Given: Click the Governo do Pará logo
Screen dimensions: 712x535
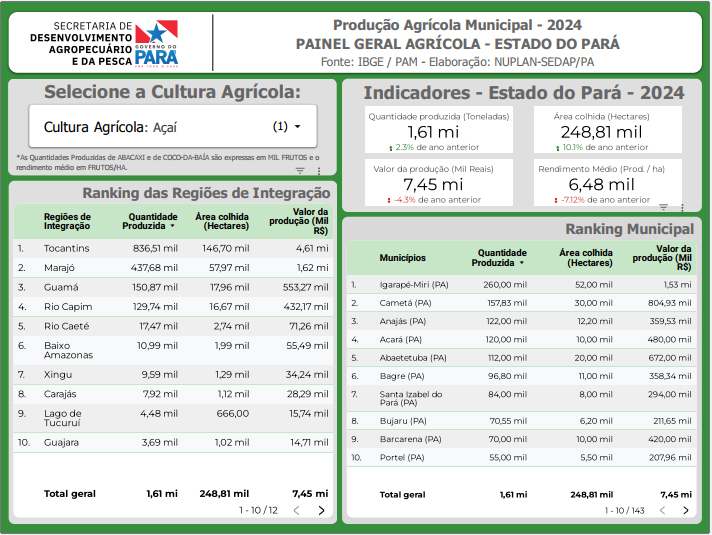Looking at the screenshot, I should pos(156,44).
